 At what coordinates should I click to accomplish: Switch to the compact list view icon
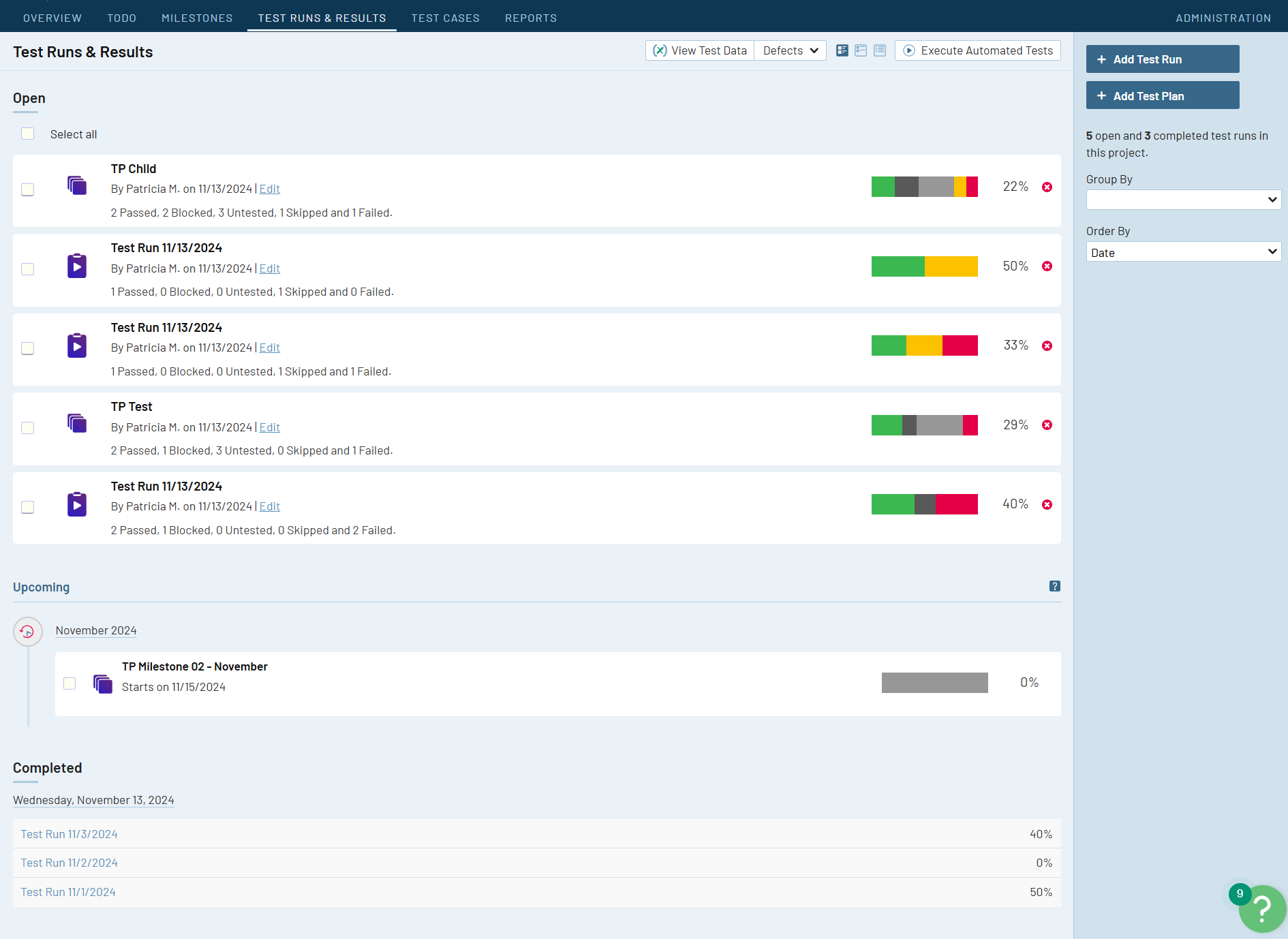(x=880, y=50)
